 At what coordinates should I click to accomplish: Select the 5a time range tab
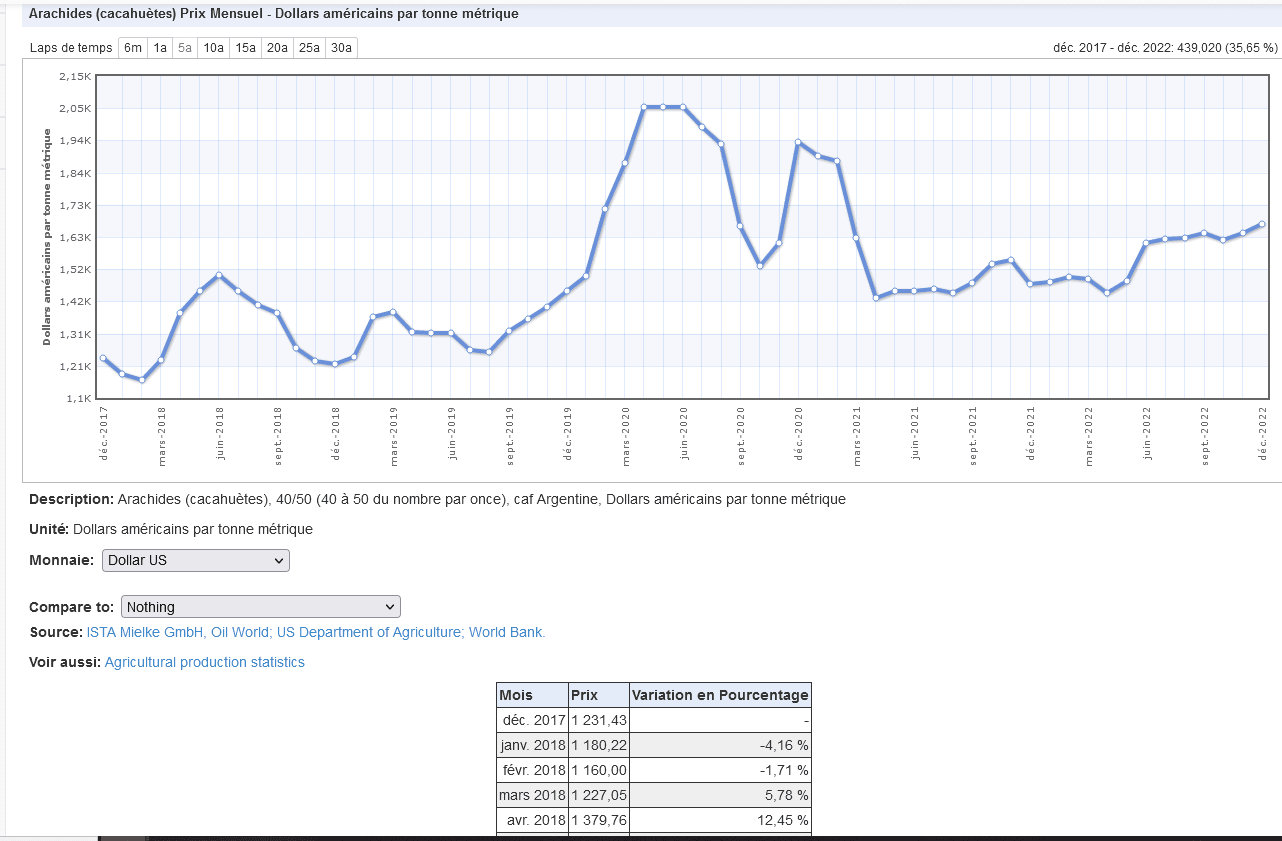coord(185,48)
